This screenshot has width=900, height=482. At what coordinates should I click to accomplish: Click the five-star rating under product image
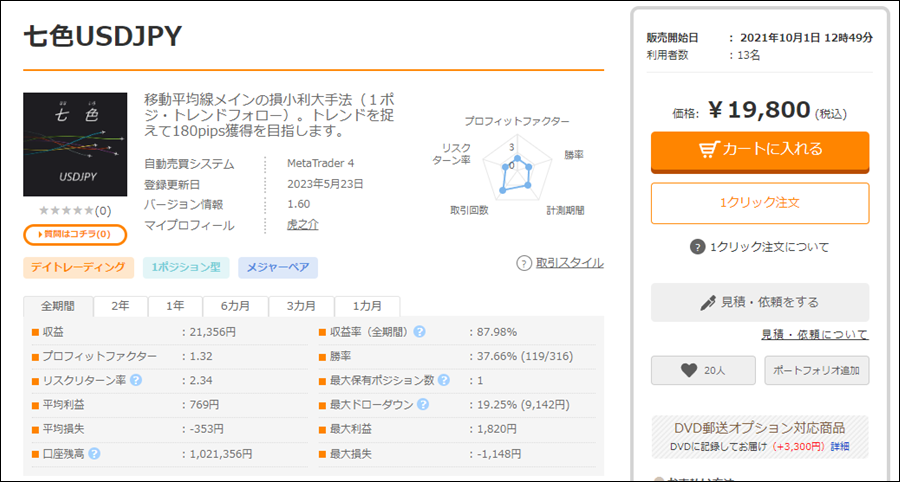(65, 211)
